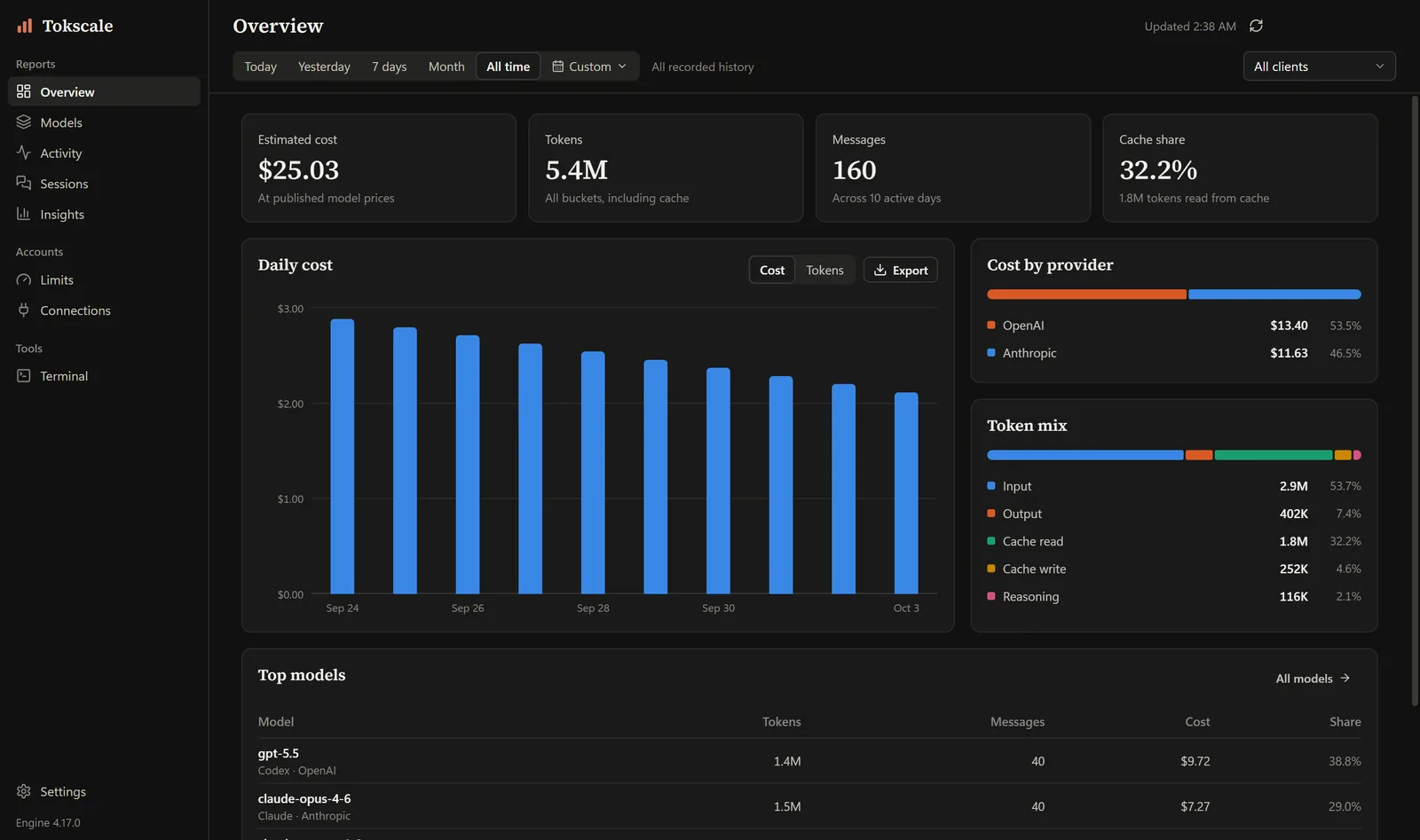The width and height of the screenshot is (1420, 840).
Task: Choose the Month range tab
Action: (x=446, y=67)
